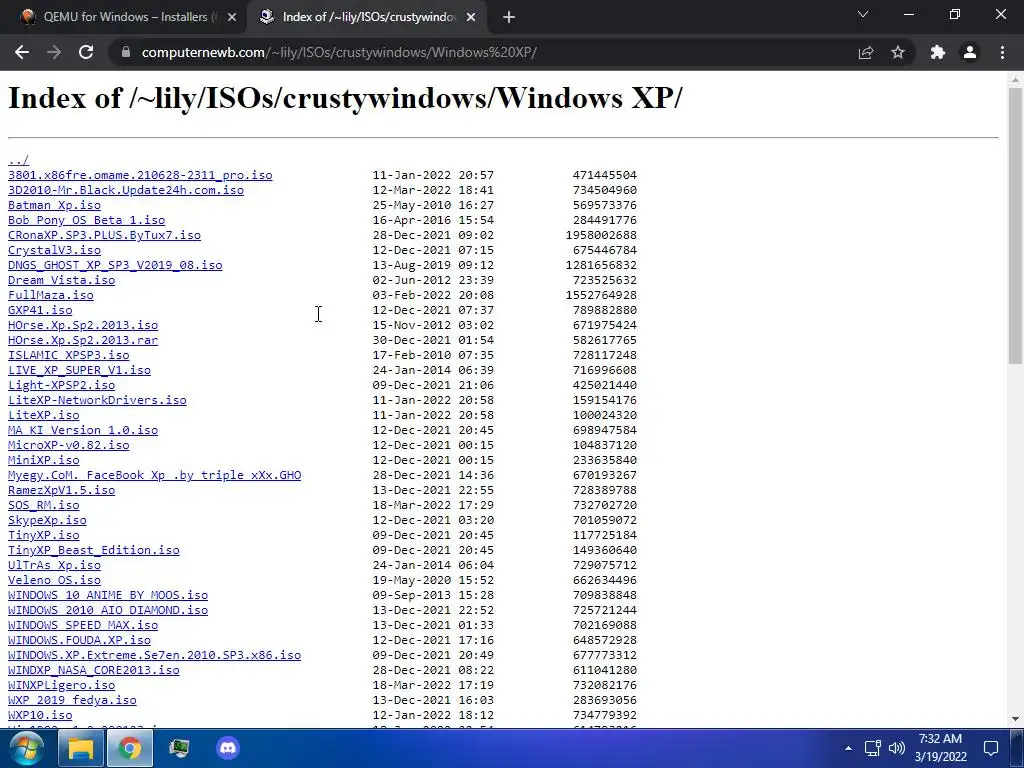Open Bob_Pony_OS_Beta_1.iso link
This screenshot has width=1024, height=768.
[x=86, y=220]
